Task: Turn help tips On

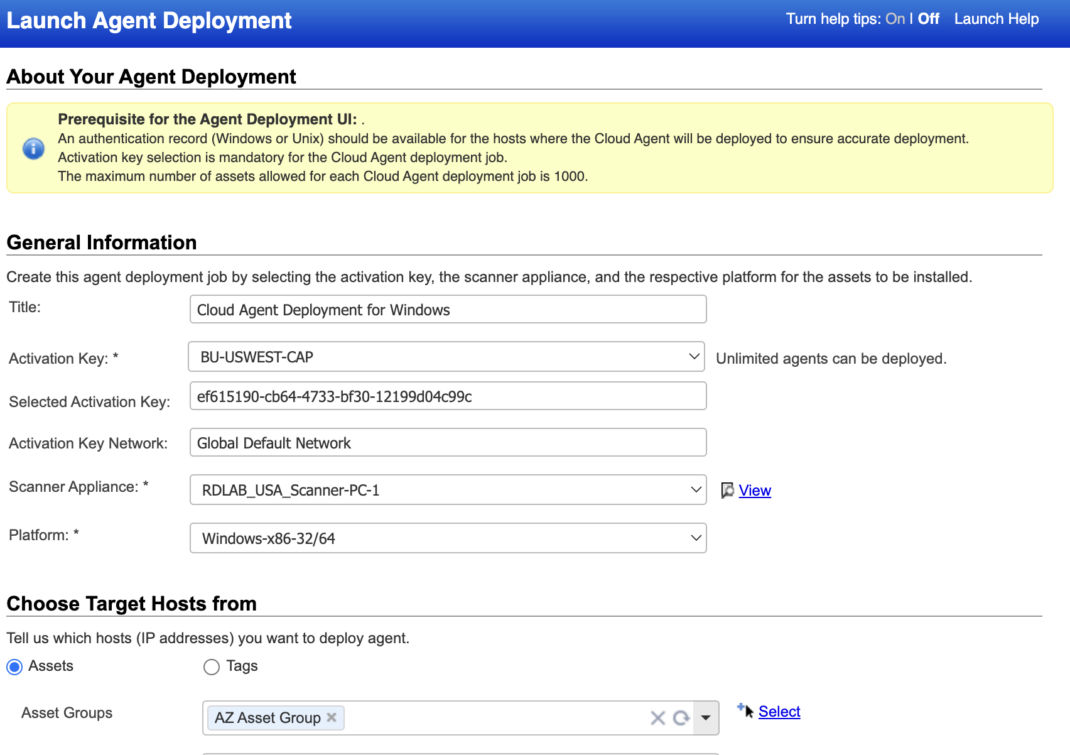Action: pyautogui.click(x=896, y=18)
